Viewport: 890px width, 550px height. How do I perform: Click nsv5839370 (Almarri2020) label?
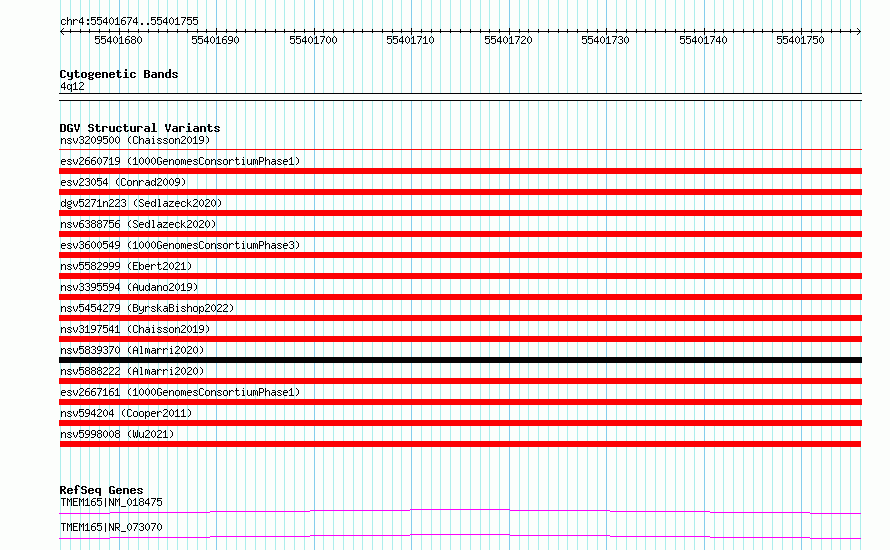pos(132,350)
